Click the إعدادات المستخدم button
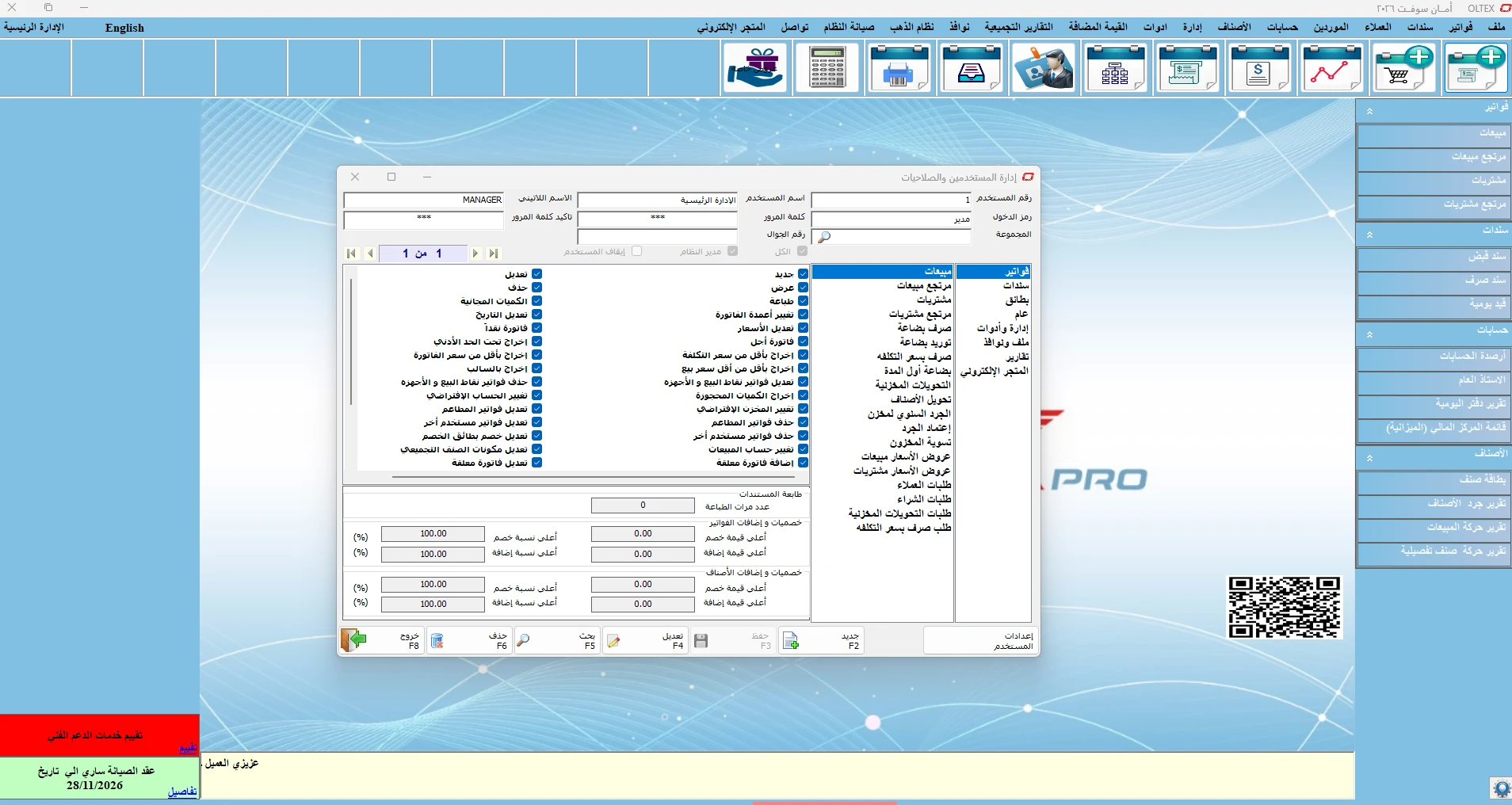This screenshot has width=1512, height=805. coord(980,640)
